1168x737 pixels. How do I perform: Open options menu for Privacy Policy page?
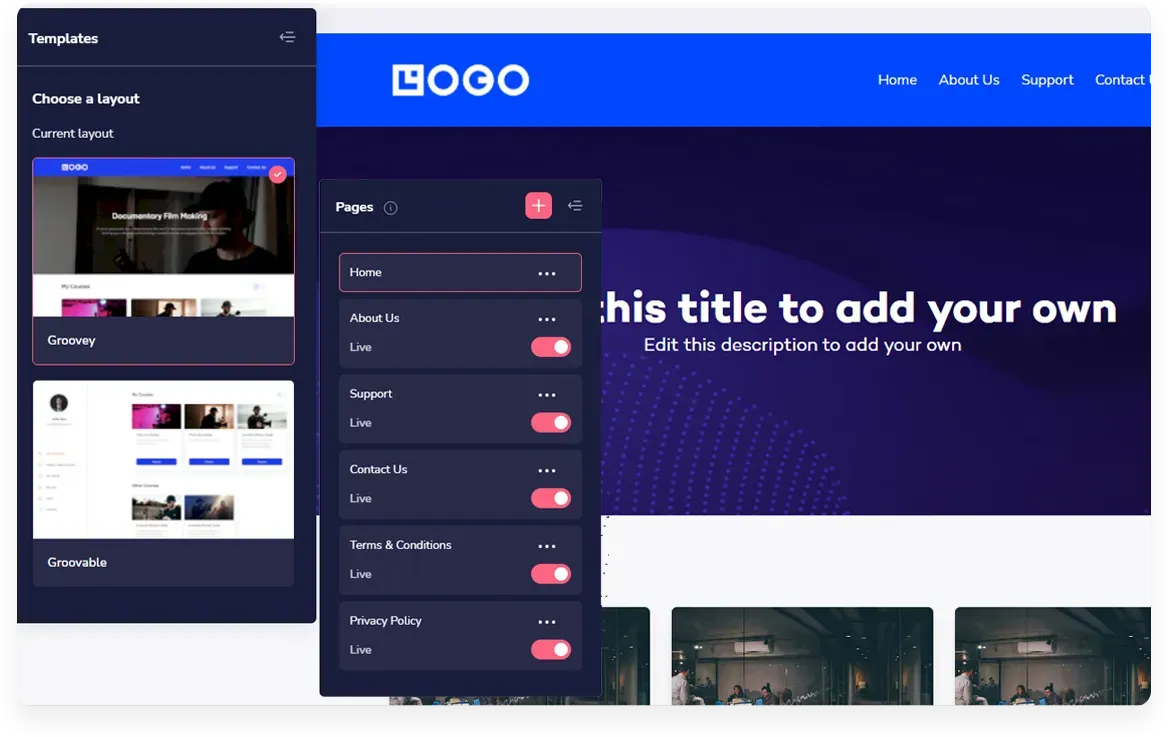click(546, 622)
